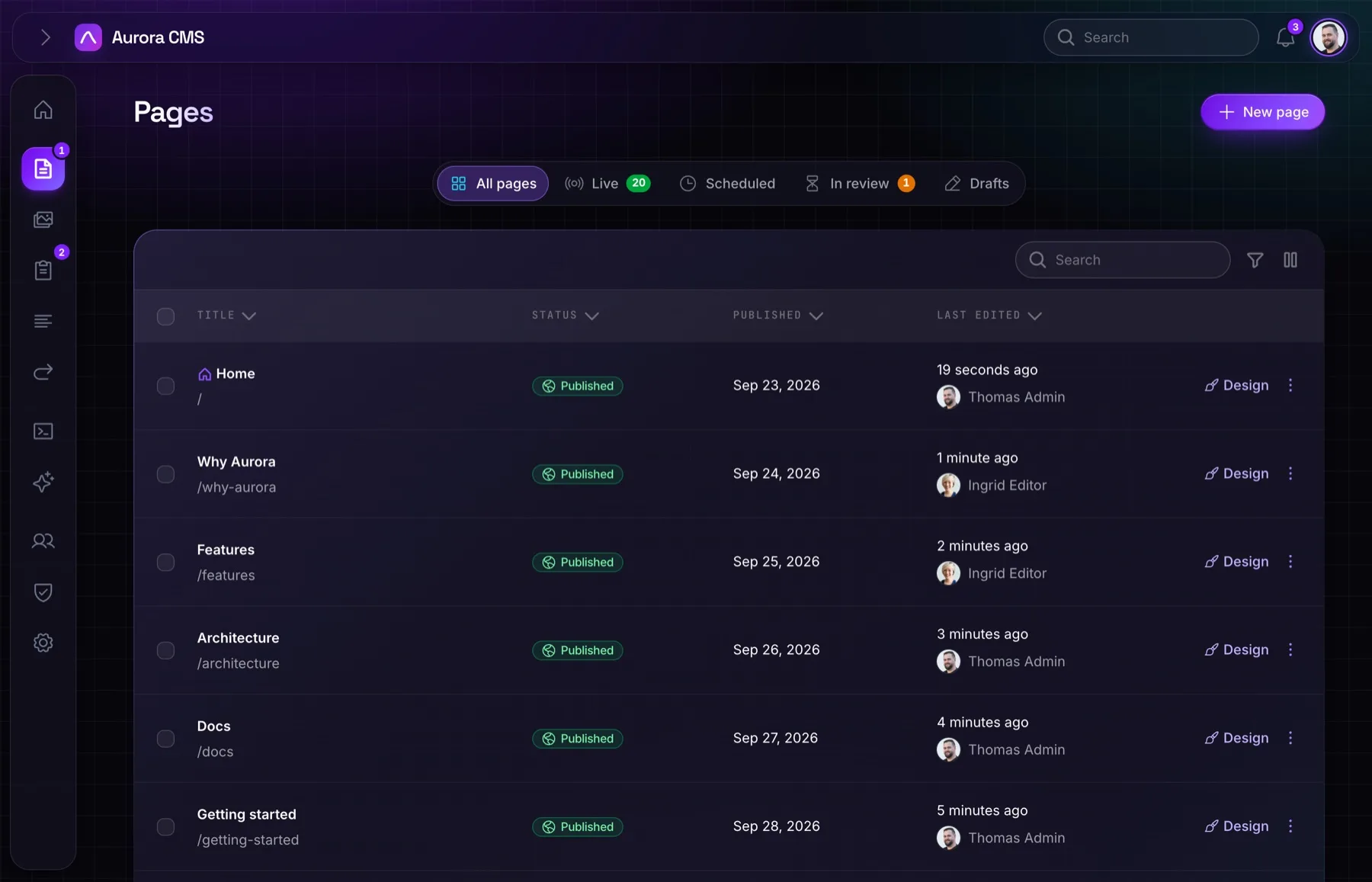This screenshot has height=882, width=1372.
Task: Switch to the In review tab
Action: coord(859,184)
